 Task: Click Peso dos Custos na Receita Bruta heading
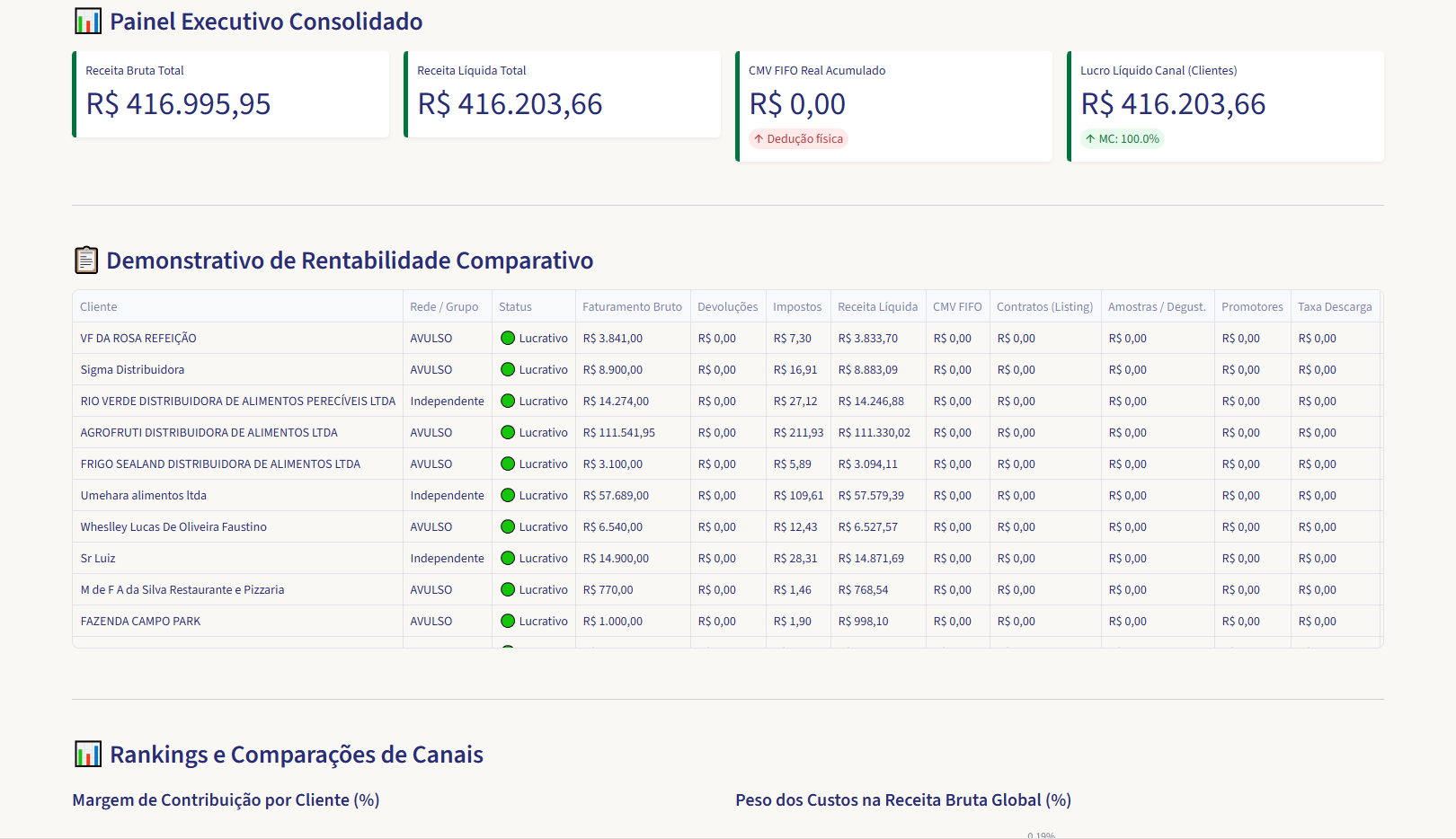pos(903,799)
